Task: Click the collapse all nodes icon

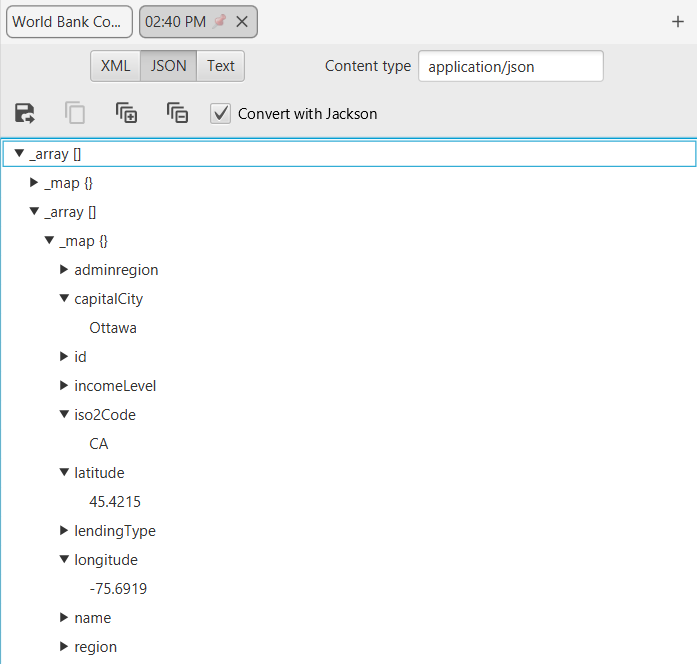Action: (x=177, y=113)
